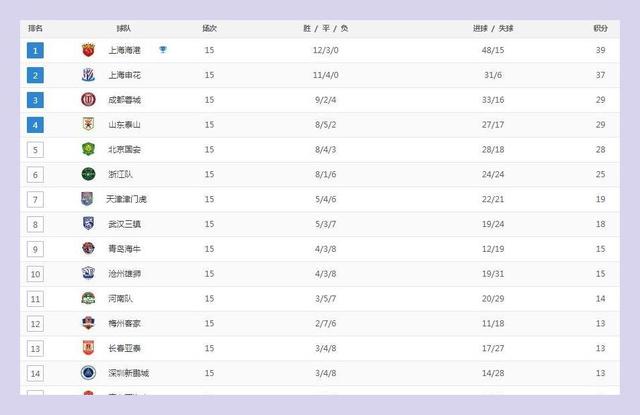Screen dimensions: 640x415
Task: Click the 梅州客家 team logo
Action: click(x=88, y=323)
